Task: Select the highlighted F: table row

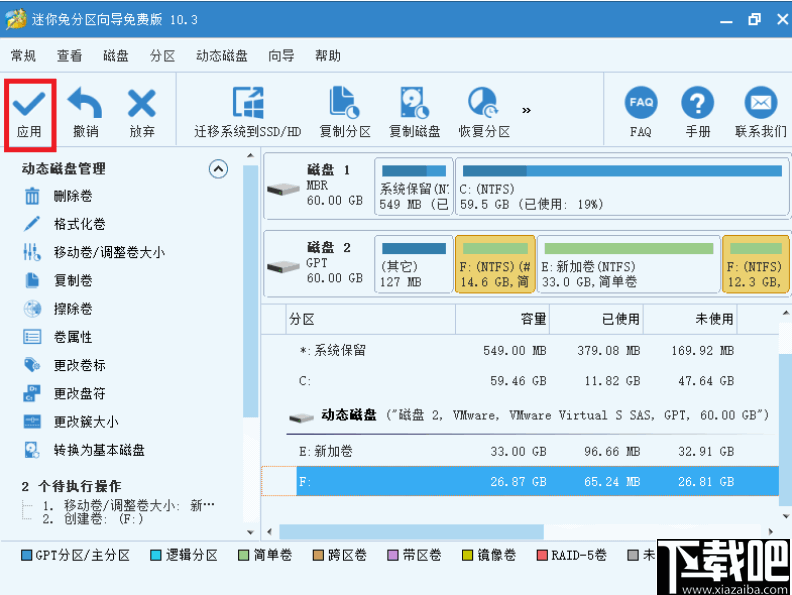Action: [x=520, y=482]
